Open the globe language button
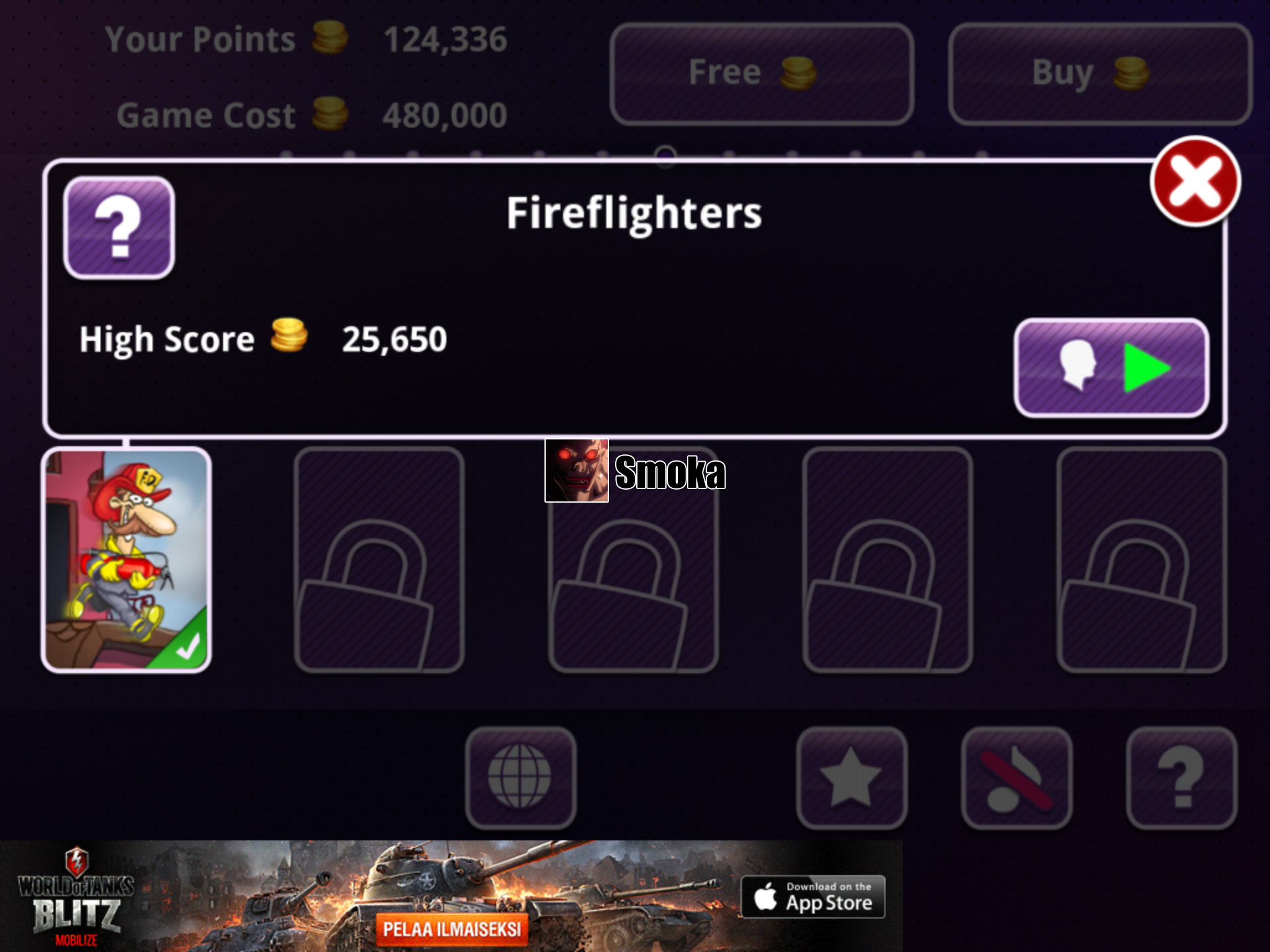The width and height of the screenshot is (1270, 952). point(520,777)
